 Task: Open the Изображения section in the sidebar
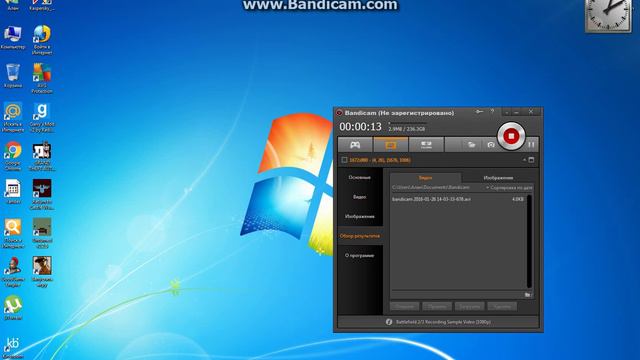coord(360,217)
